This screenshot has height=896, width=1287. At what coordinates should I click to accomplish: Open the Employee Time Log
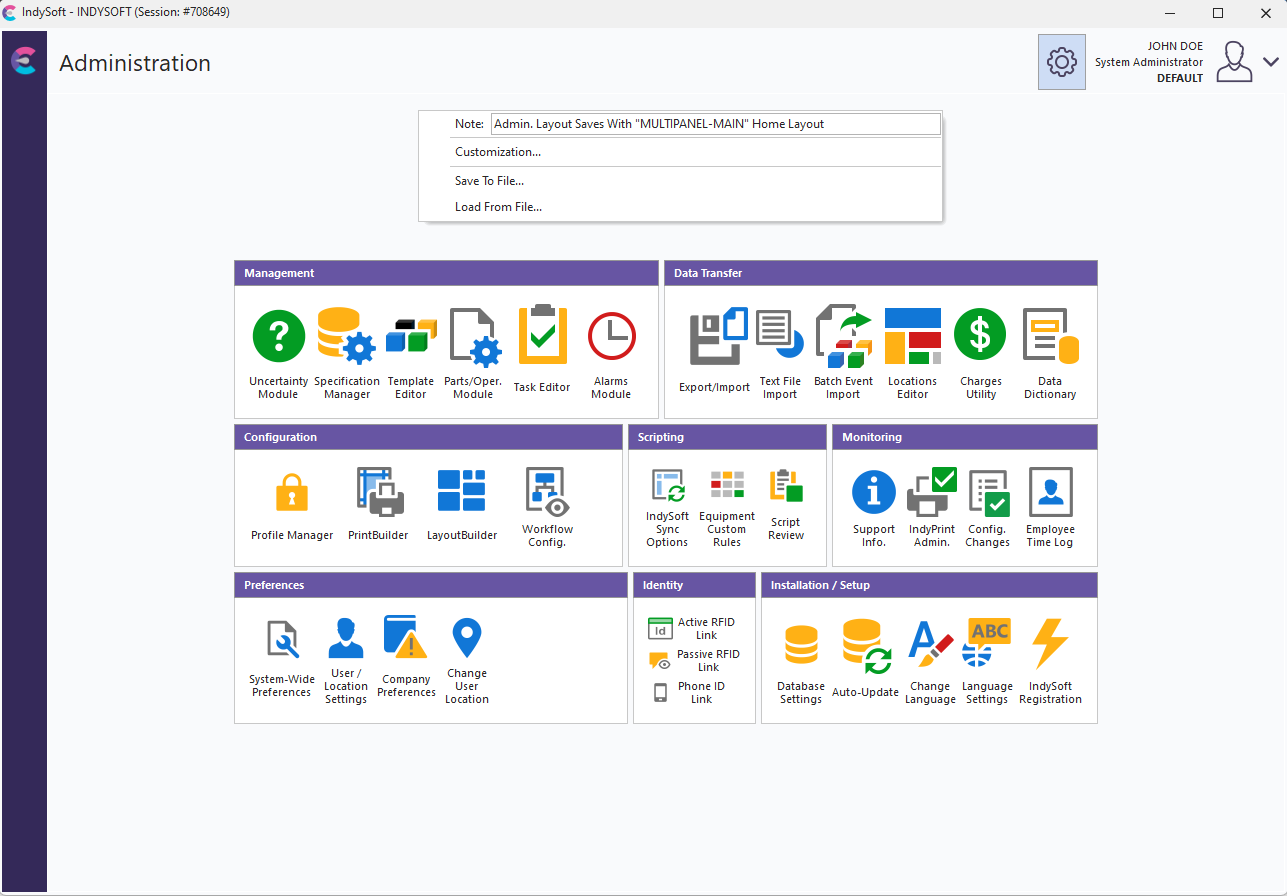(1050, 492)
